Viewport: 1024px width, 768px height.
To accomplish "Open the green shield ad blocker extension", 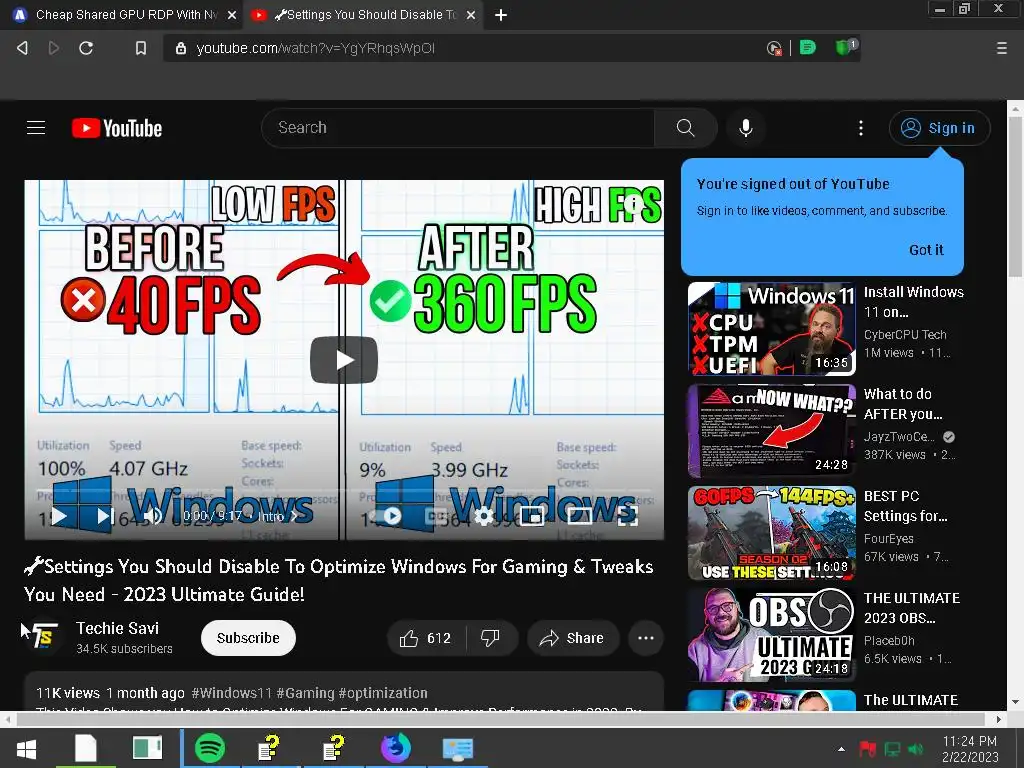I will click(x=846, y=47).
